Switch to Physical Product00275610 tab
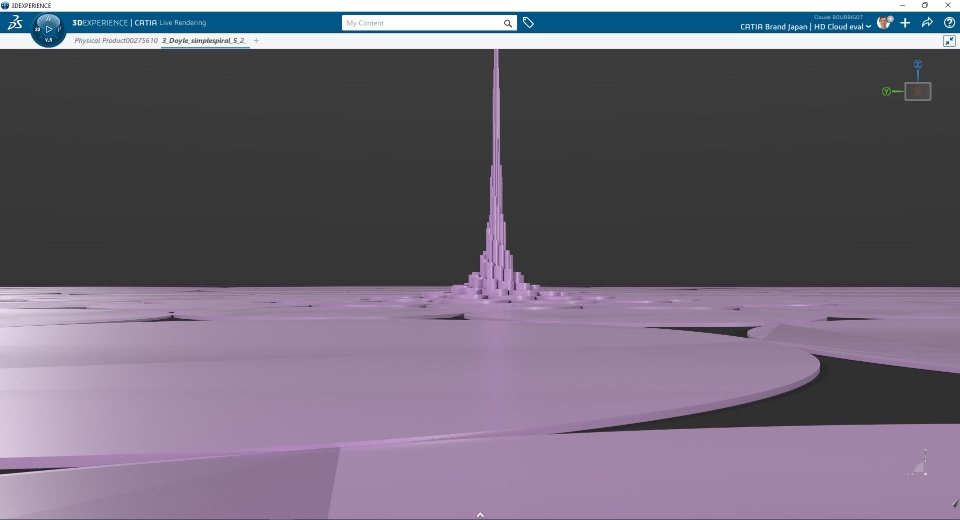 pos(116,40)
